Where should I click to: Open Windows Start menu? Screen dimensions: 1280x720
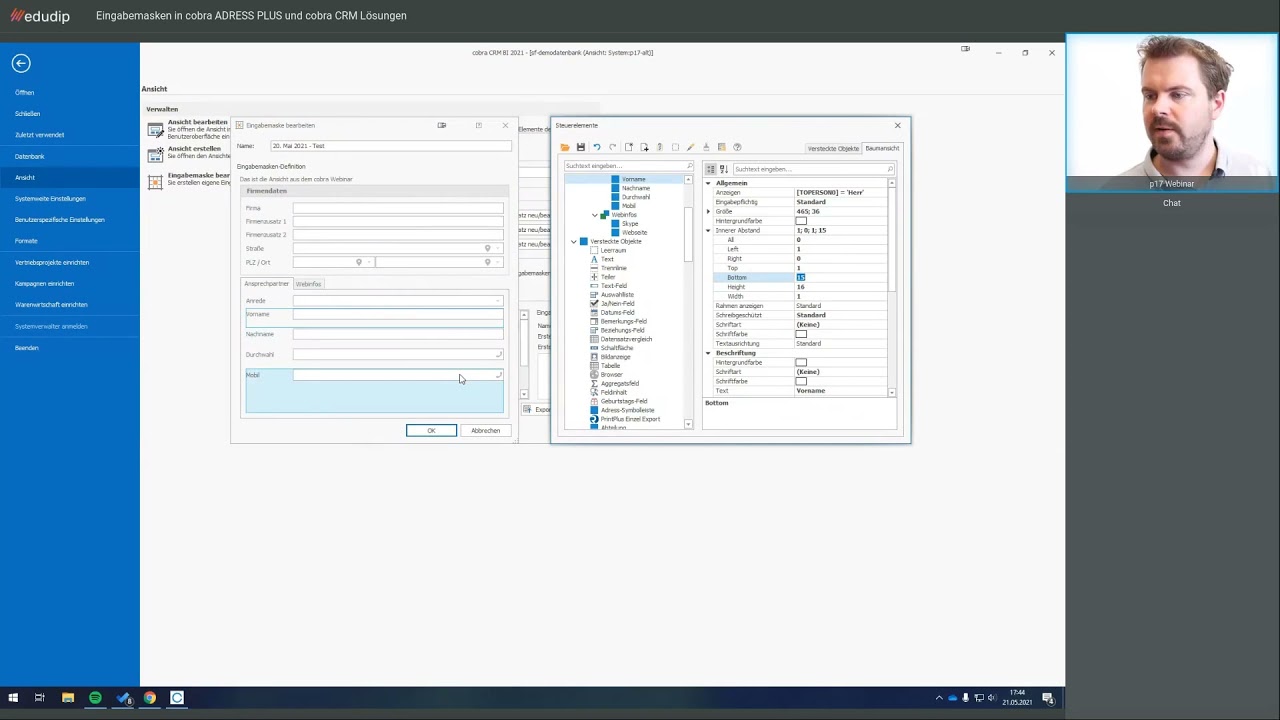[x=13, y=698]
